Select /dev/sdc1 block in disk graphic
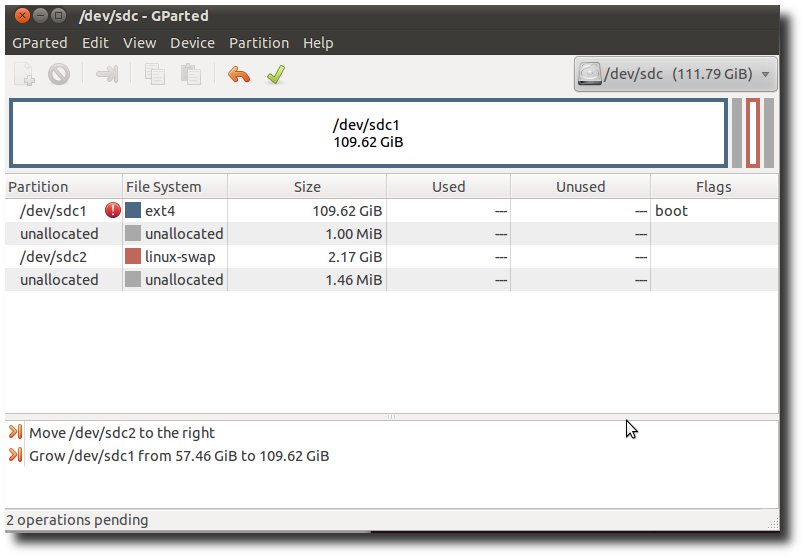Image resolution: width=805 pixels, height=558 pixels. (x=368, y=133)
